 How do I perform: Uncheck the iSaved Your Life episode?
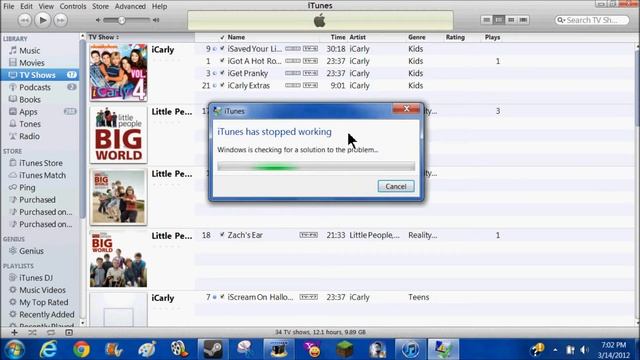[222, 49]
